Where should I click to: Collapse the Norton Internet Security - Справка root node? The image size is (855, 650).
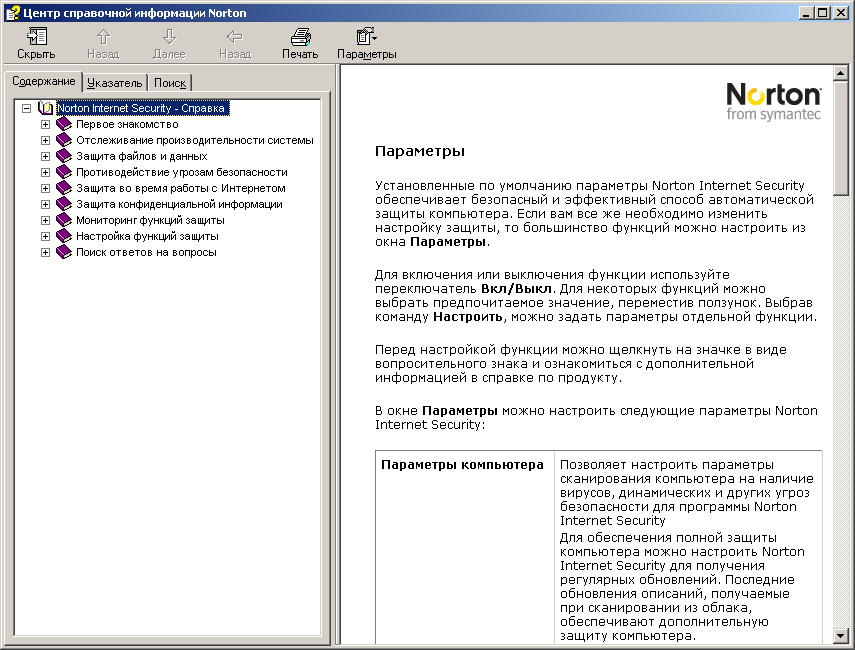point(26,109)
